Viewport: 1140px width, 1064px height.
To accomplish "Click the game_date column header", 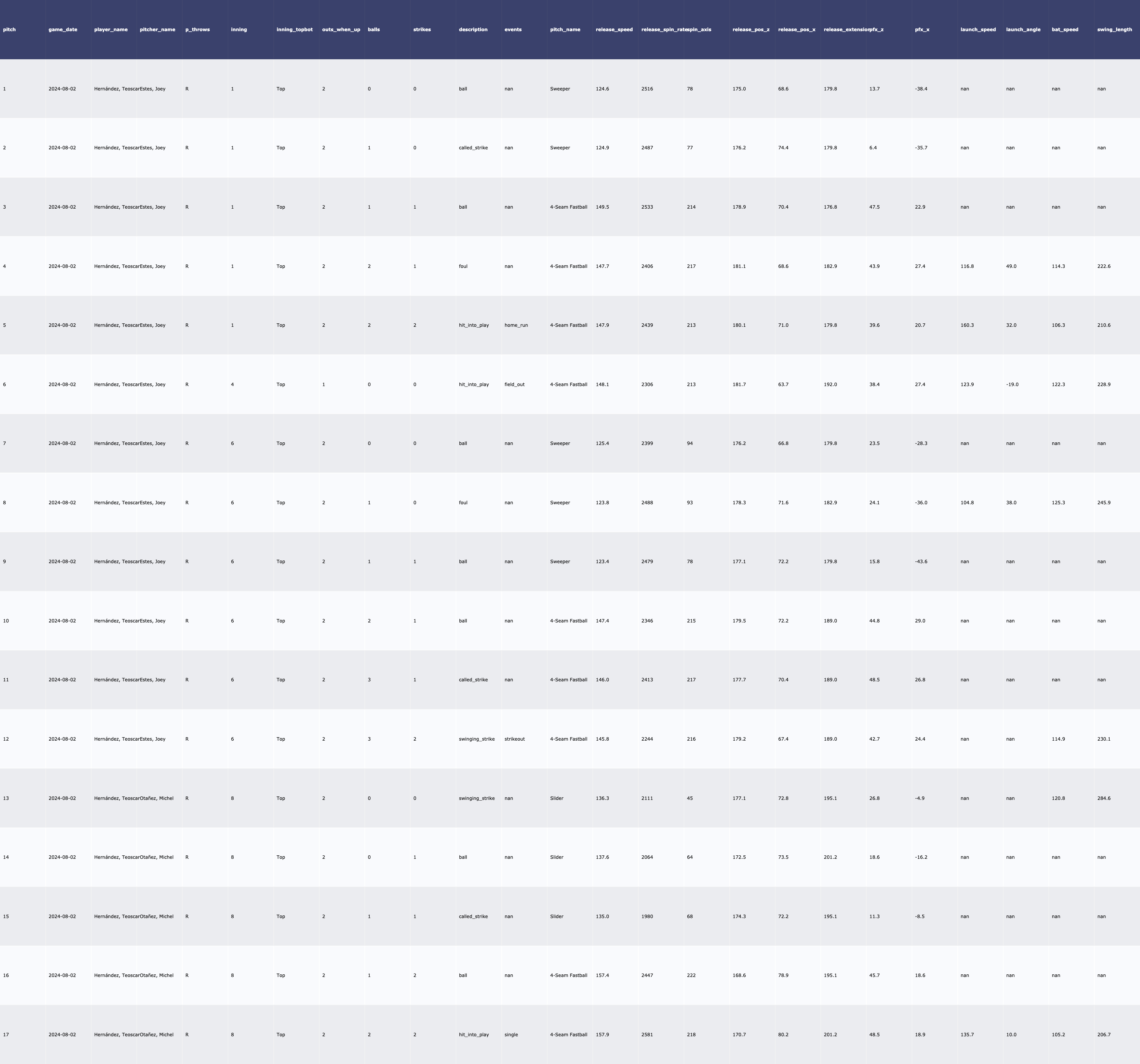I will coord(62,29).
